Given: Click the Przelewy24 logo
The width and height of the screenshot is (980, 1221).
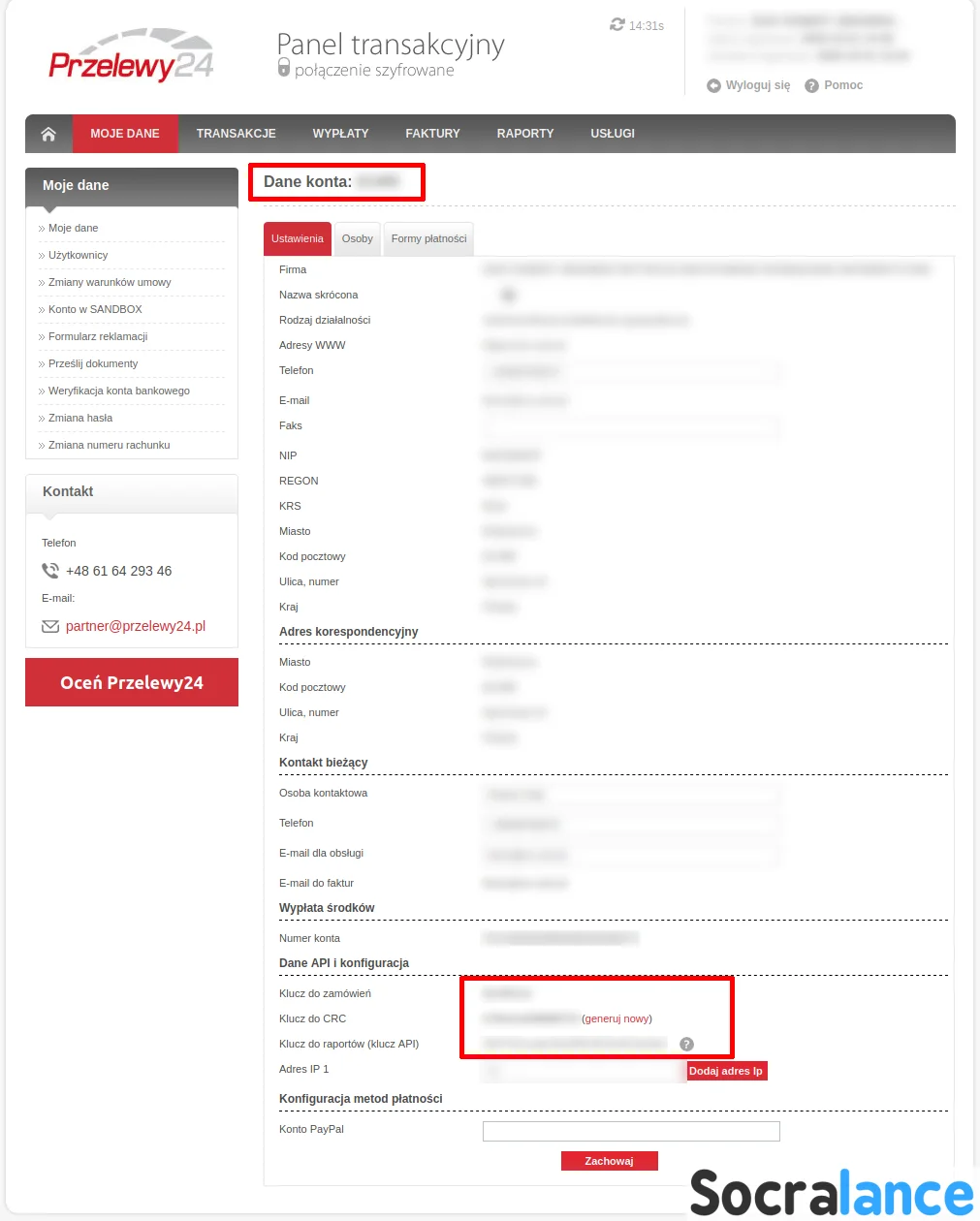Looking at the screenshot, I should click(131, 56).
